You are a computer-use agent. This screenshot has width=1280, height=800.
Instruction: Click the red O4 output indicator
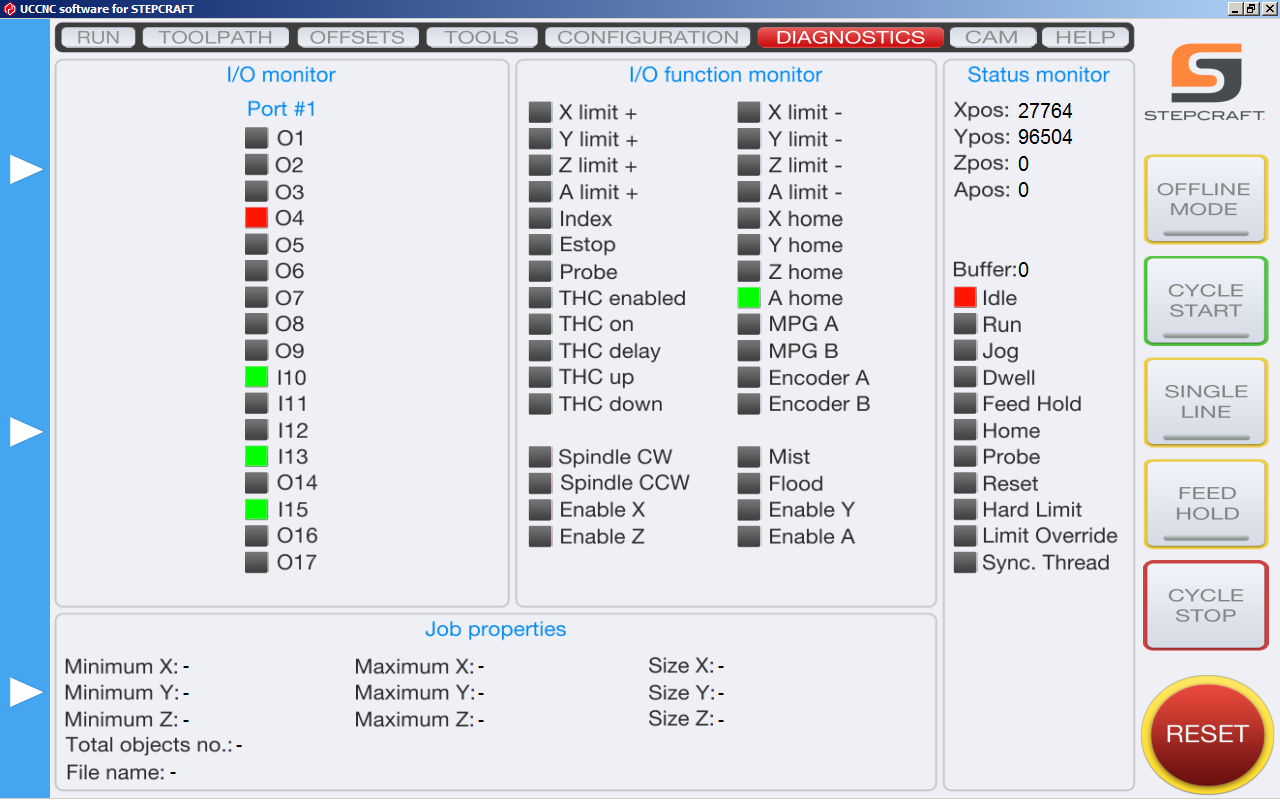coord(256,217)
